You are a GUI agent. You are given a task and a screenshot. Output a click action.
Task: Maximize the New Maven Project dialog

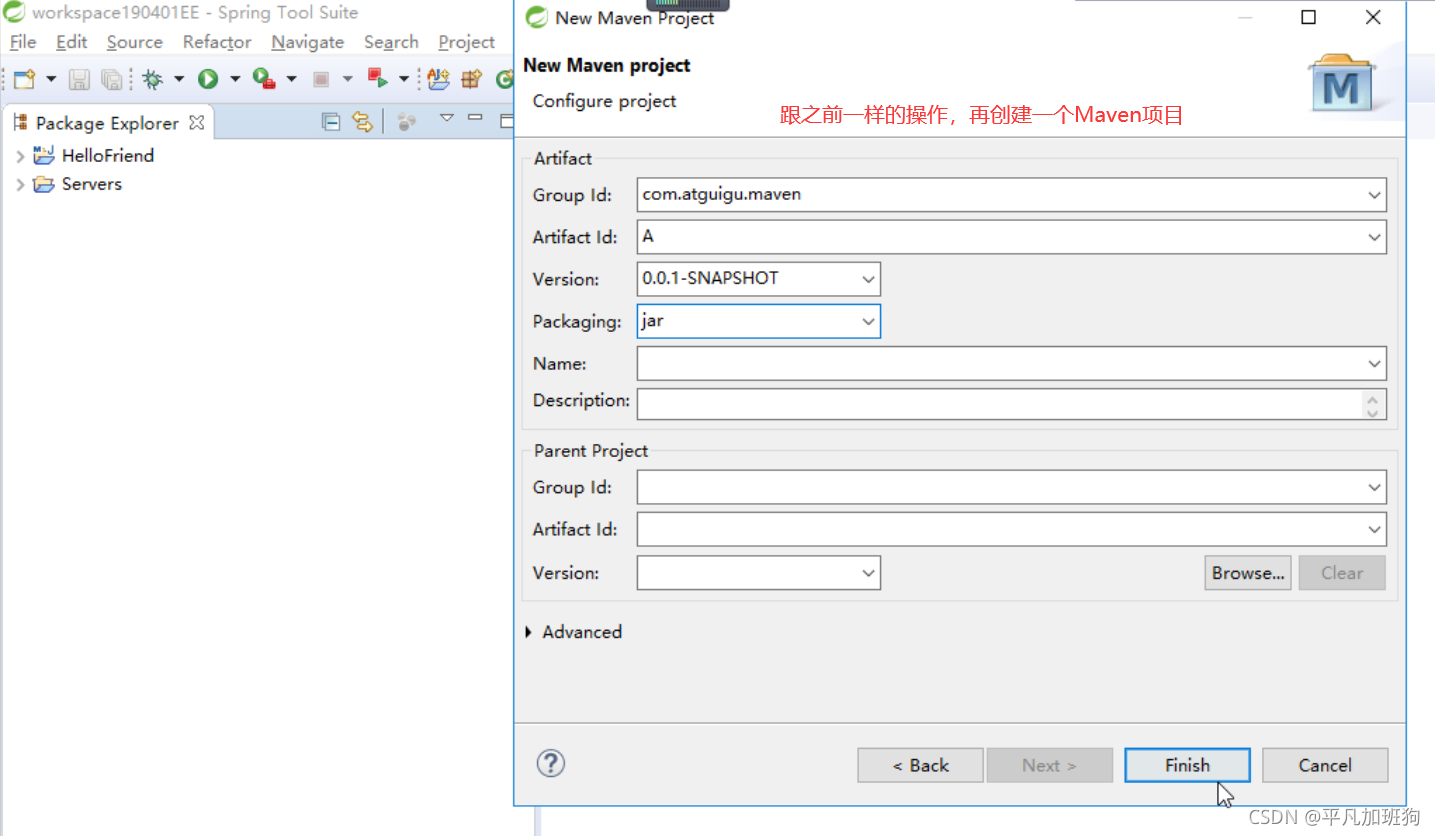coord(1308,17)
